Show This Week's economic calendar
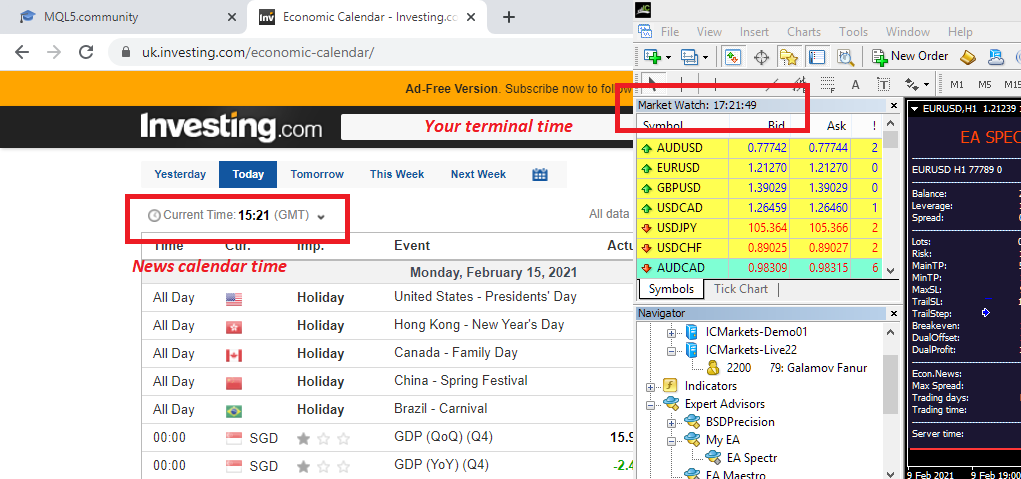 click(x=397, y=174)
